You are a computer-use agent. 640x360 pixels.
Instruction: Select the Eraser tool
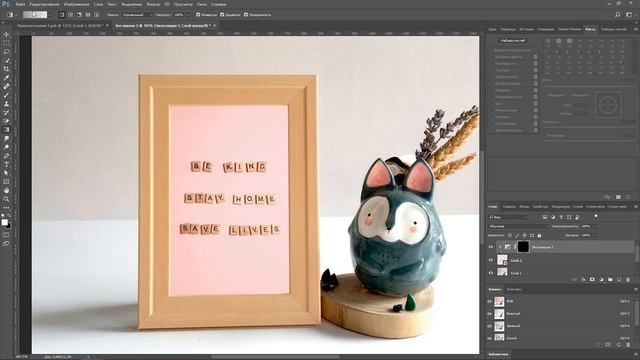[x=6, y=121]
